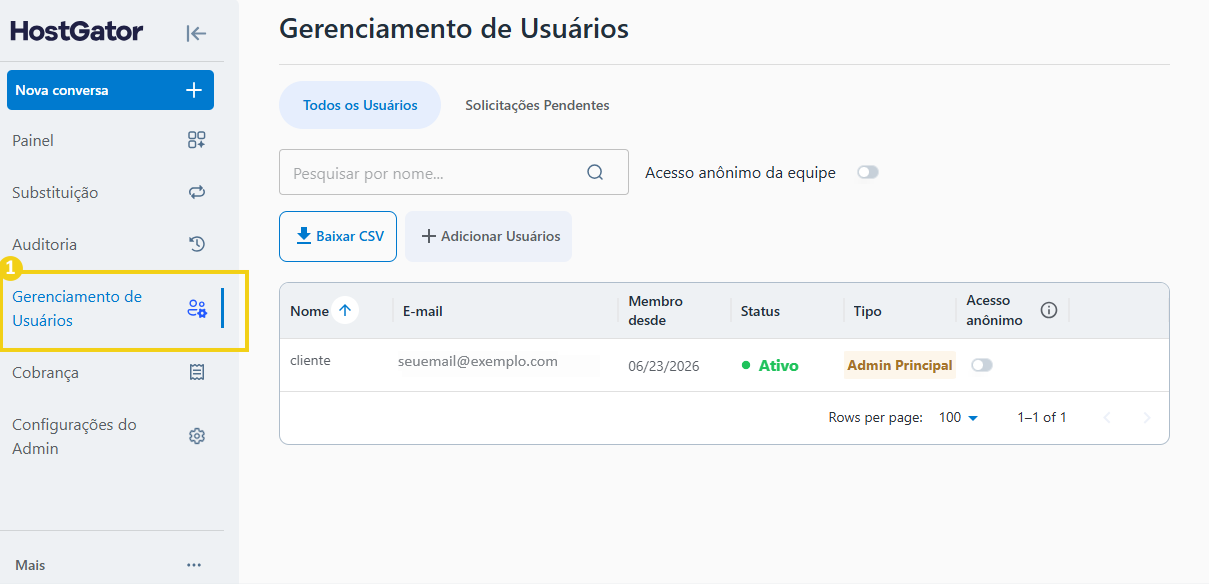
Task: Click the Substituição swap arrows icon
Action: (x=197, y=192)
